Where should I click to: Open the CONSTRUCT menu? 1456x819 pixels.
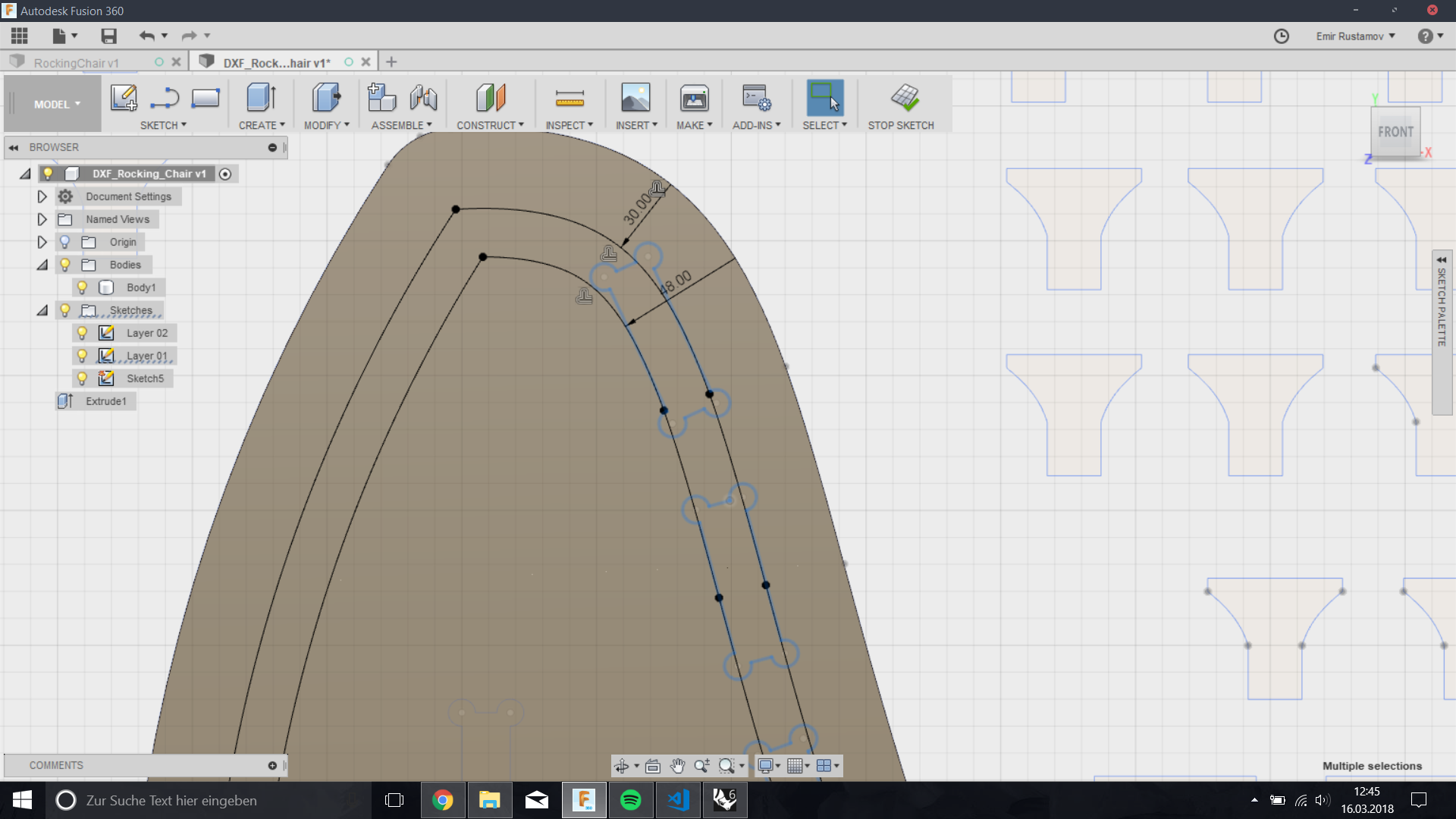(x=490, y=125)
